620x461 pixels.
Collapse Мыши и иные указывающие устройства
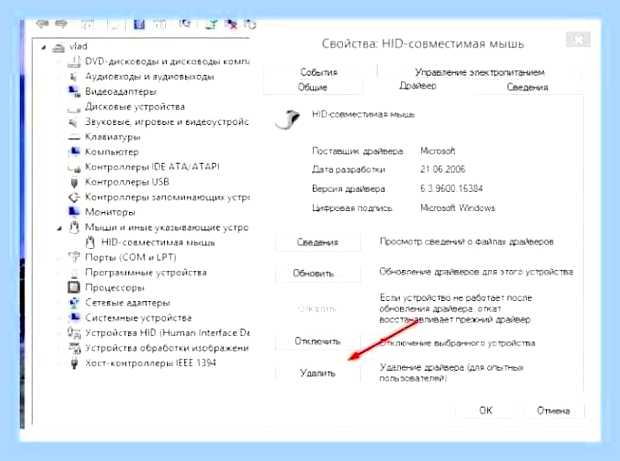coord(59,228)
